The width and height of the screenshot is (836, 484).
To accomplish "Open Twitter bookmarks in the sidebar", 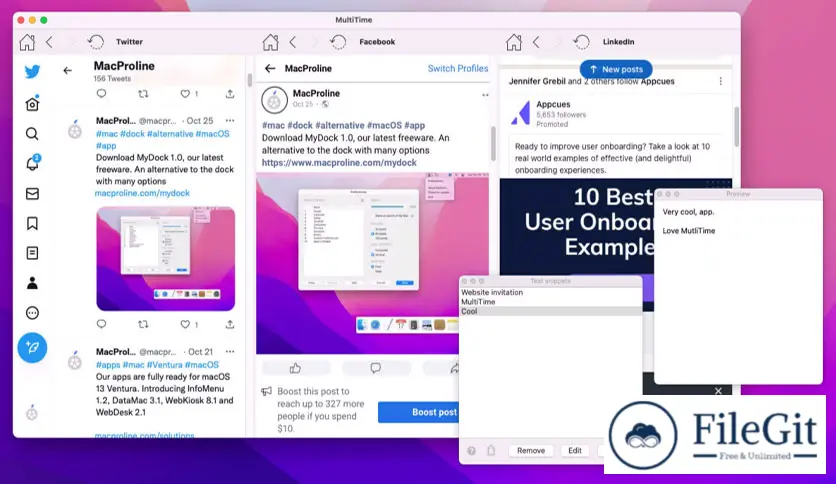I will pyautogui.click(x=32, y=223).
